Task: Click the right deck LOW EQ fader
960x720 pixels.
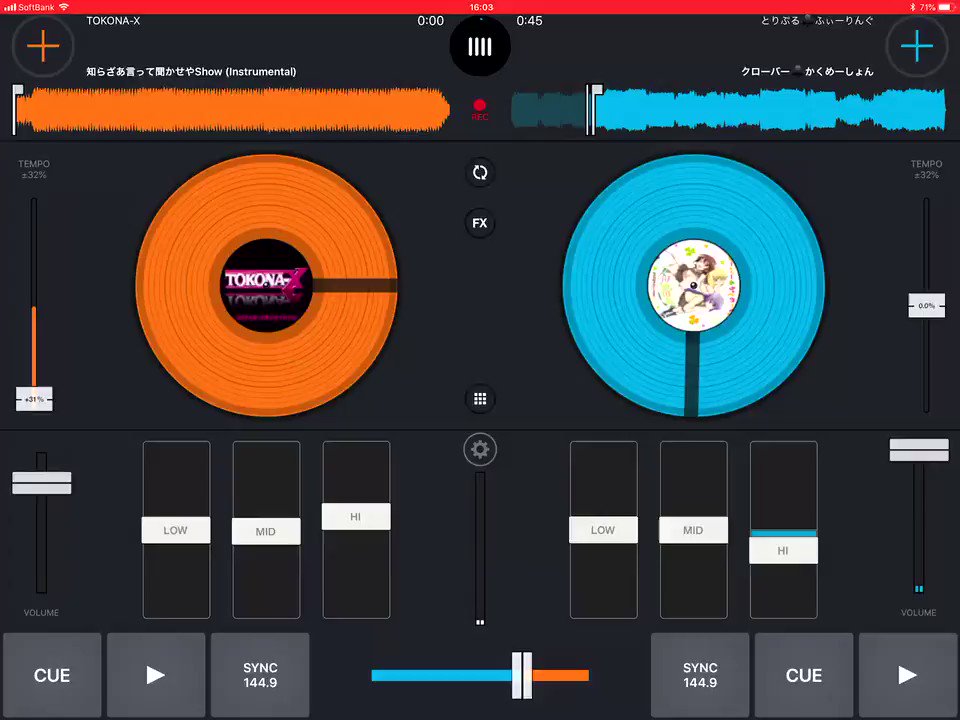Action: (603, 530)
